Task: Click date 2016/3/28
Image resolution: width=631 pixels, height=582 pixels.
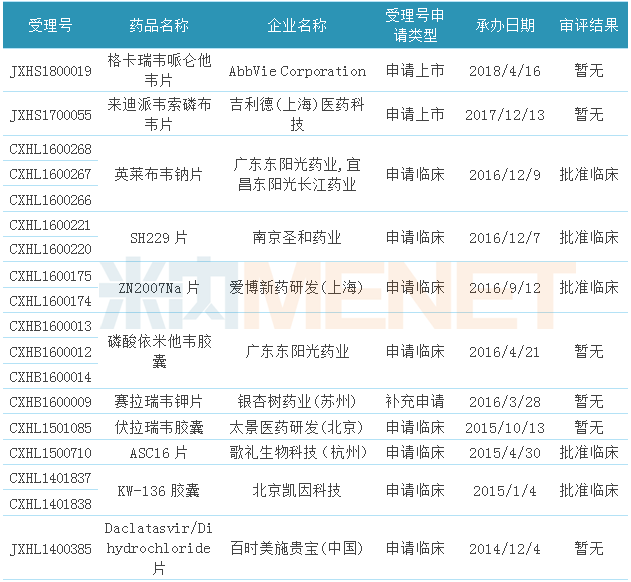Action: tap(505, 402)
